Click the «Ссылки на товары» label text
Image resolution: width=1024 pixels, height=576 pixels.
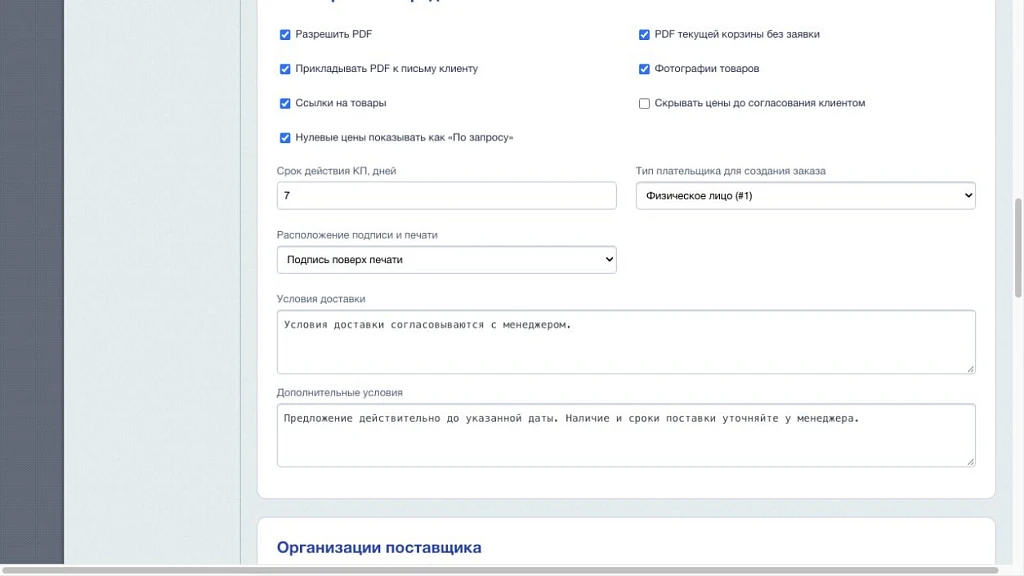tap(340, 103)
